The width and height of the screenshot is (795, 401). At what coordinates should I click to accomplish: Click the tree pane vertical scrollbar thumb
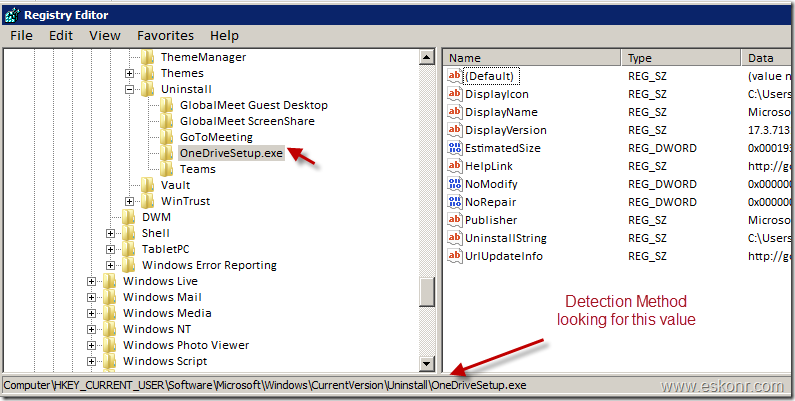pos(427,292)
